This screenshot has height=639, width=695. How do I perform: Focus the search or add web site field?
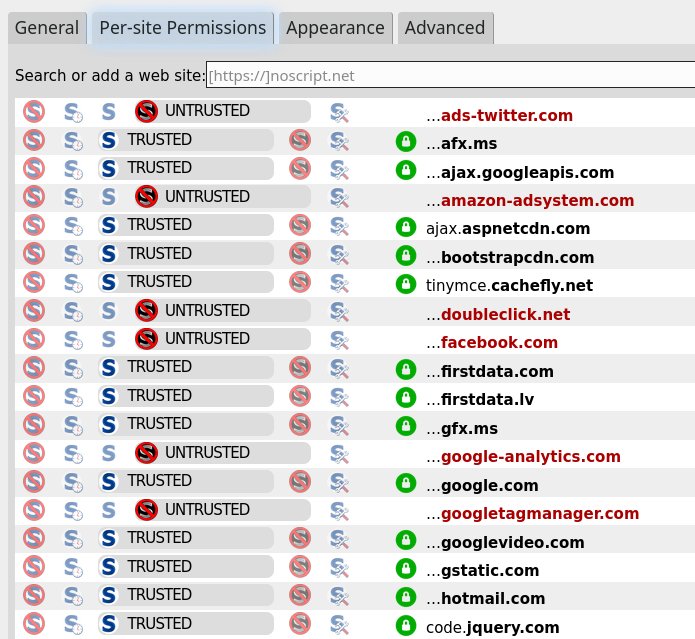click(450, 76)
